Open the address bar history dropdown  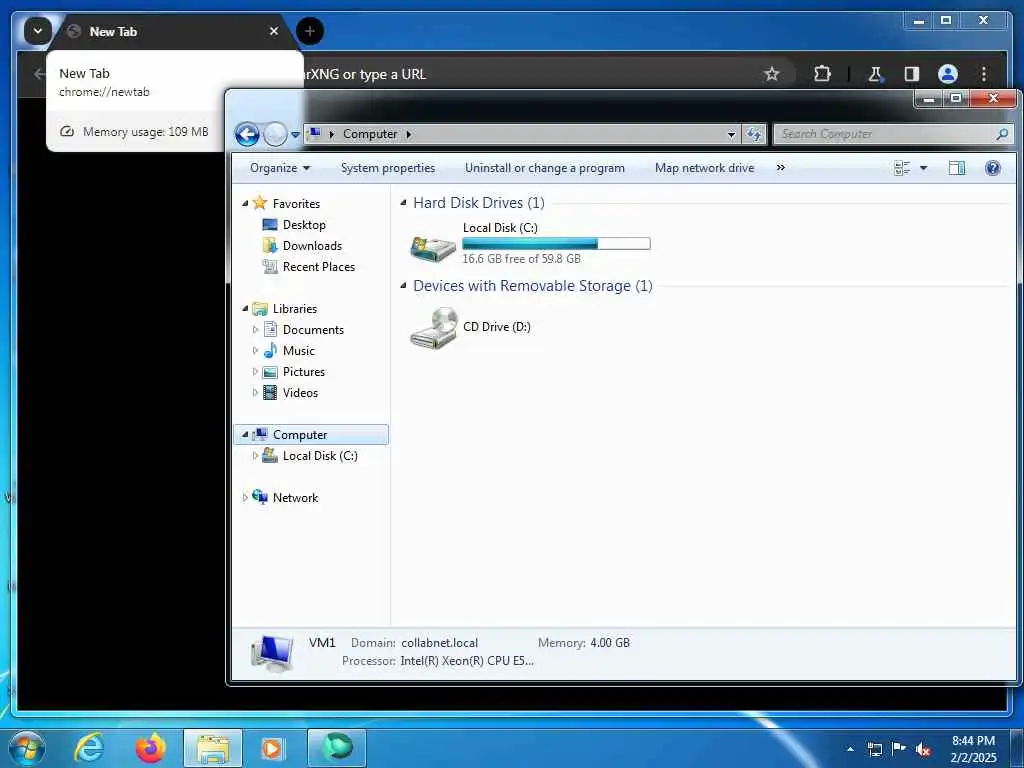[x=731, y=135]
